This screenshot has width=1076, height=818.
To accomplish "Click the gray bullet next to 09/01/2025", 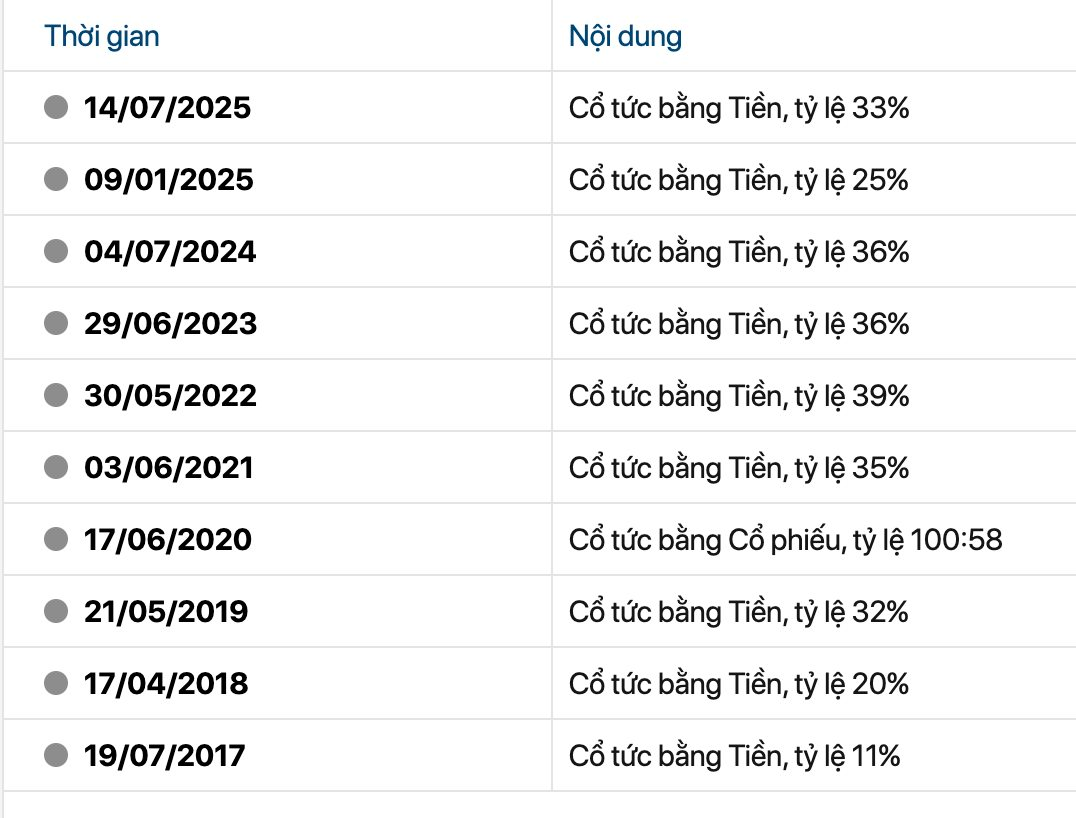I will (56, 178).
